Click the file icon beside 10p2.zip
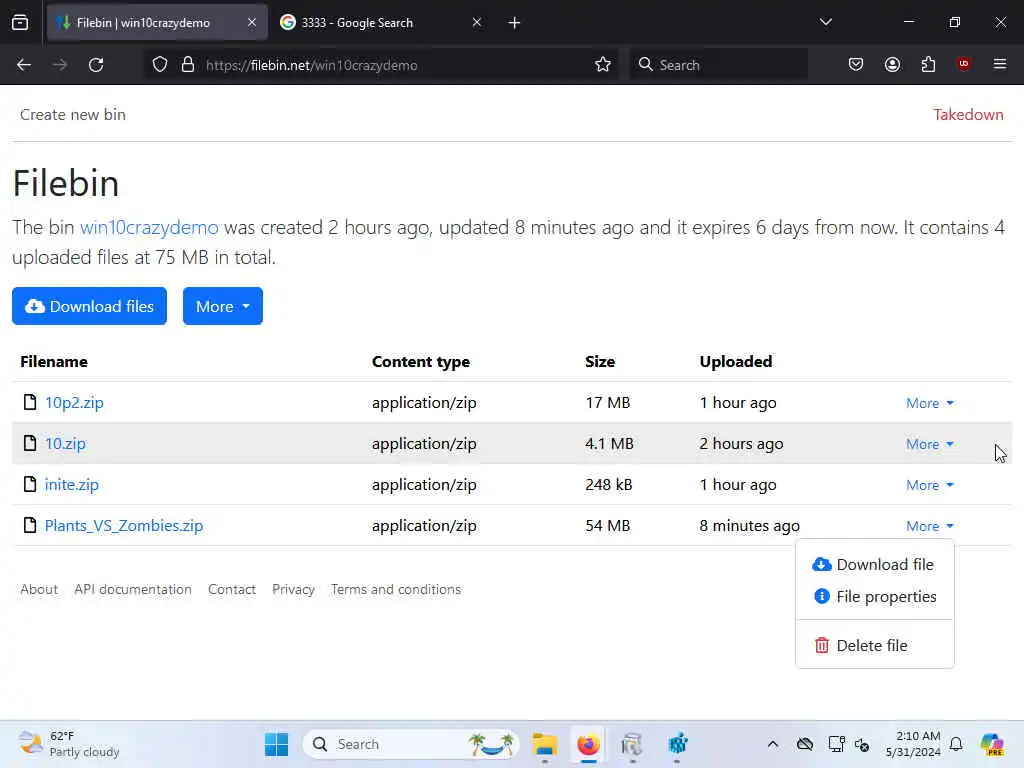The width and height of the screenshot is (1024, 768). 30,402
